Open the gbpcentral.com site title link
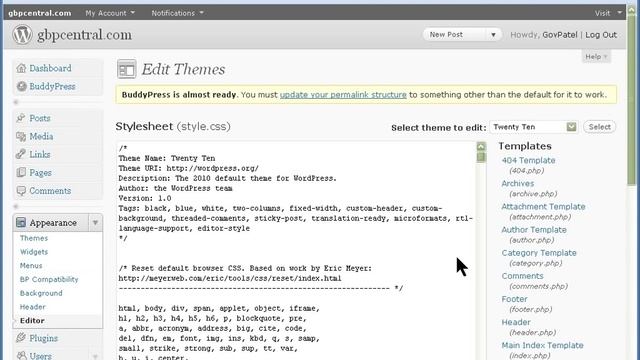Viewport: 640px width, 360px height. (84, 35)
